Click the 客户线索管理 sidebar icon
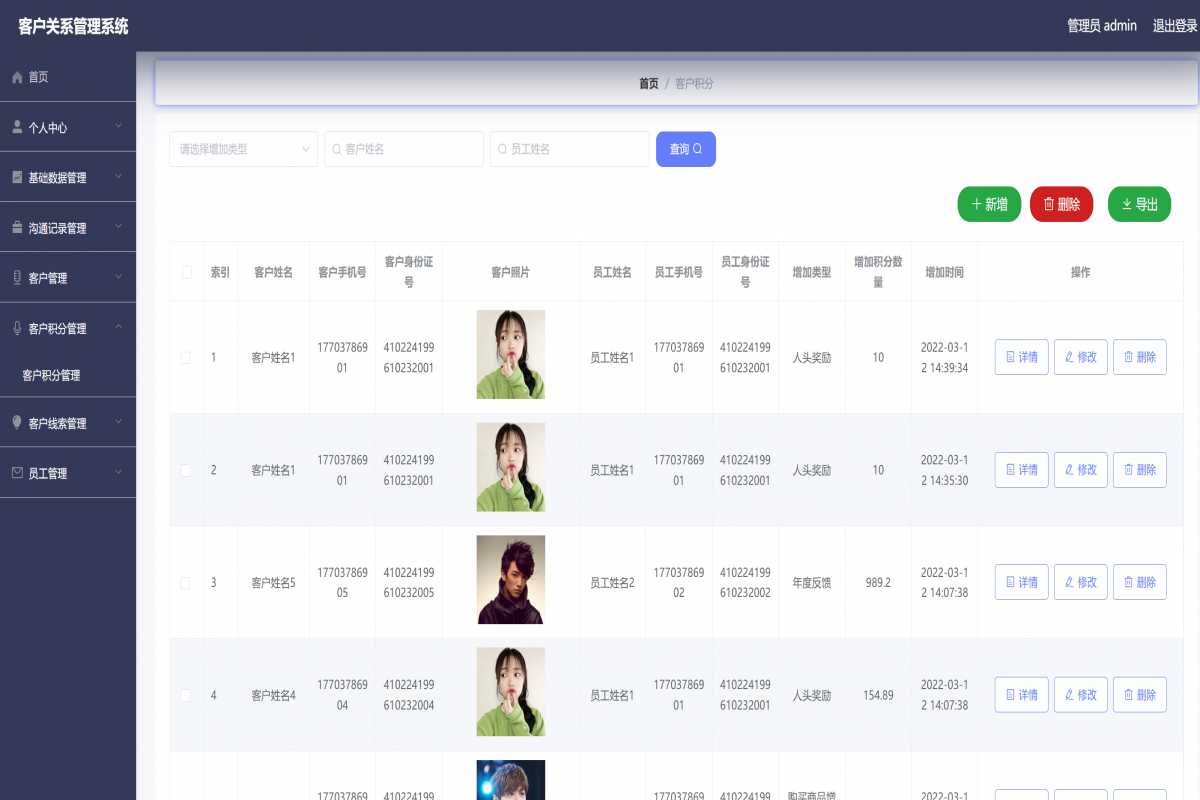Screen dimensions: 1200x800 (16, 422)
